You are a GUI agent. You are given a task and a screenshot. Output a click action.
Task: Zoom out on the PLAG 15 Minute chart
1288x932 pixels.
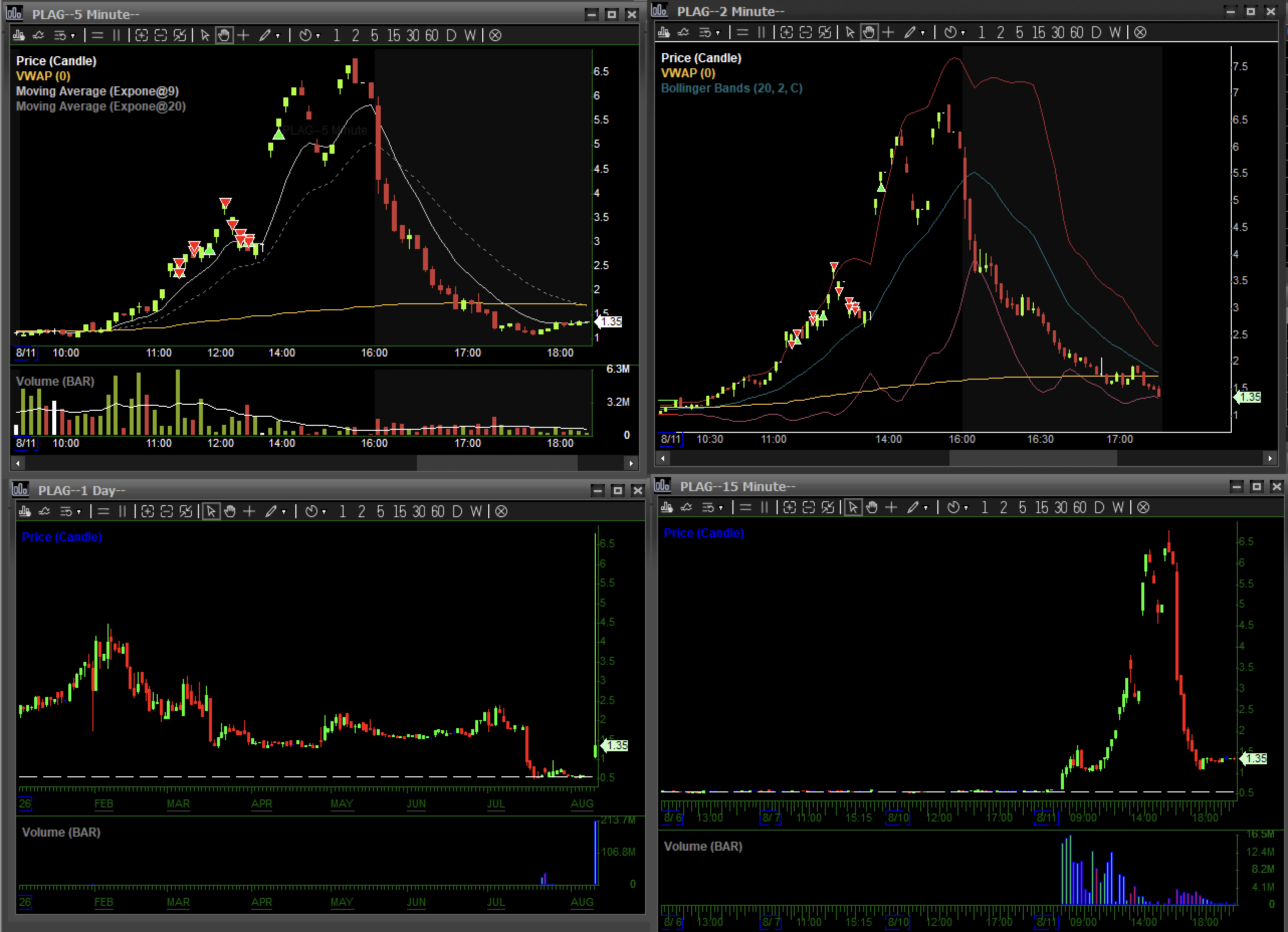(809, 508)
